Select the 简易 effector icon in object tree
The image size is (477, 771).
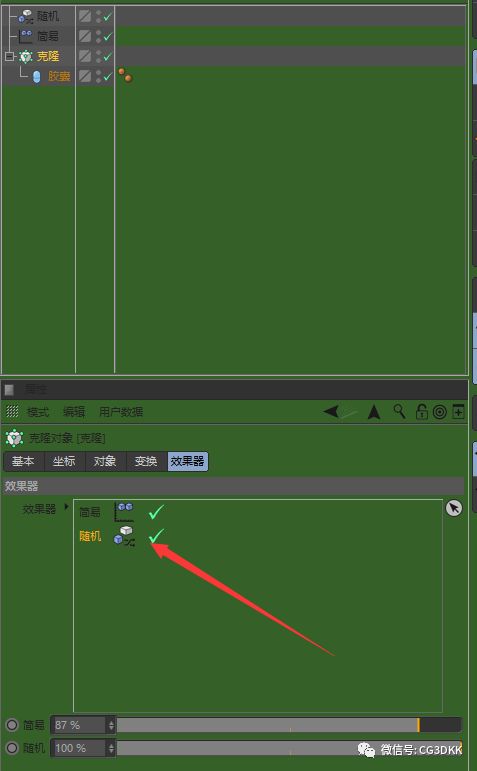26,36
